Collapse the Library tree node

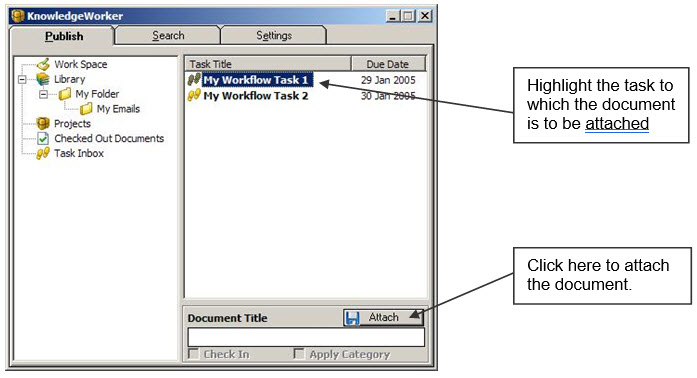[22, 80]
